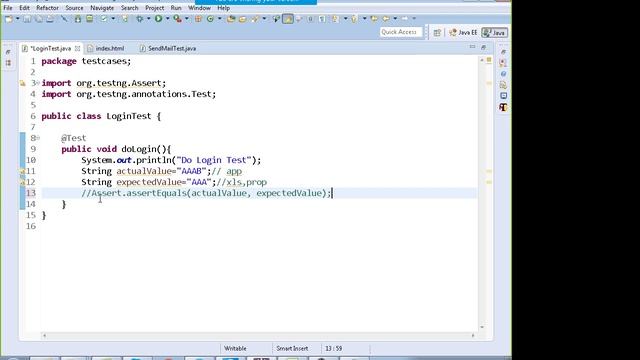Viewport: 640px width, 360px height.
Task: Click the Previous Annotation icon
Action: pyautogui.click(x=354, y=19)
